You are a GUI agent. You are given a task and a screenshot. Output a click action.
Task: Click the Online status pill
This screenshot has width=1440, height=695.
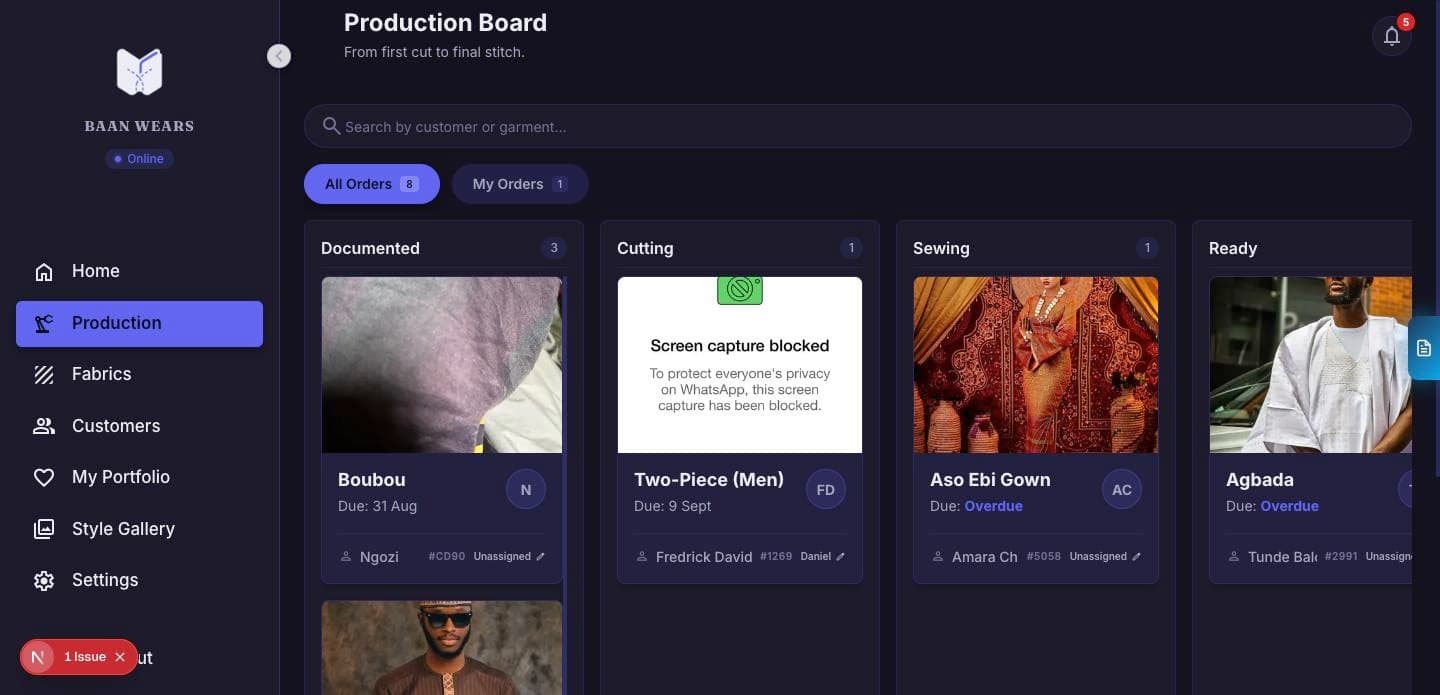tap(139, 159)
